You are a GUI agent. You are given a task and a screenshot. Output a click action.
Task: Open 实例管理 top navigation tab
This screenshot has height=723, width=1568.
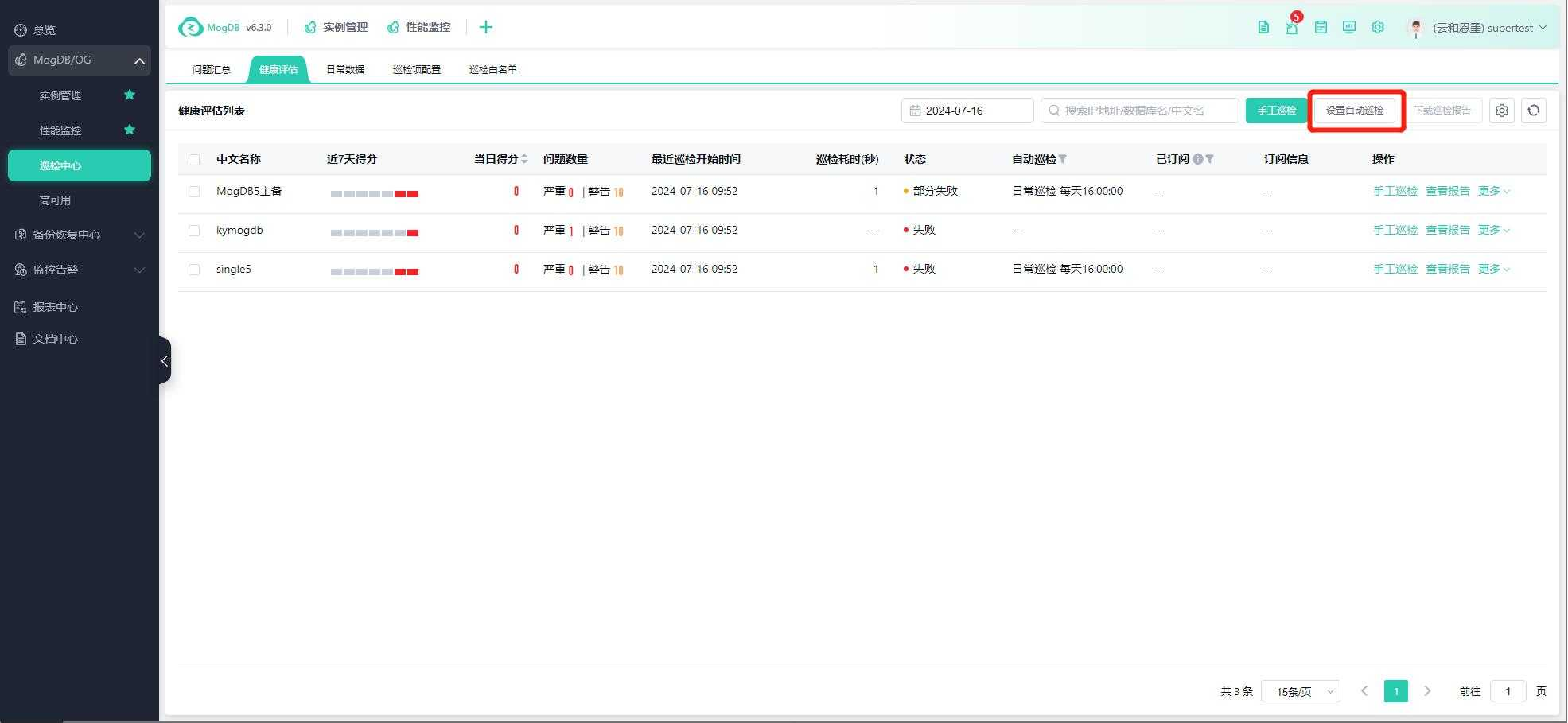336,27
